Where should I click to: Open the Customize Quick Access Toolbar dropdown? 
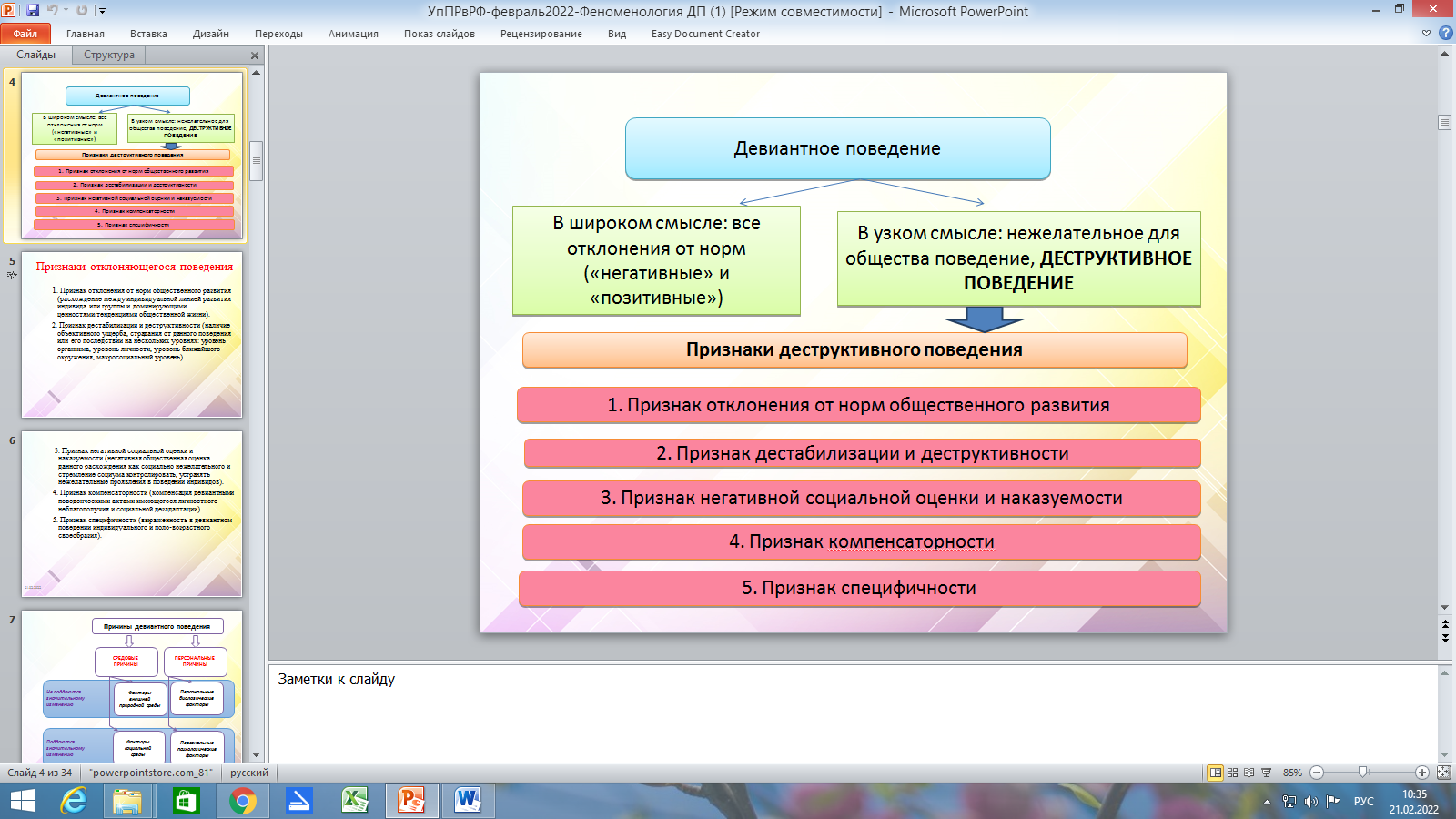(x=102, y=11)
